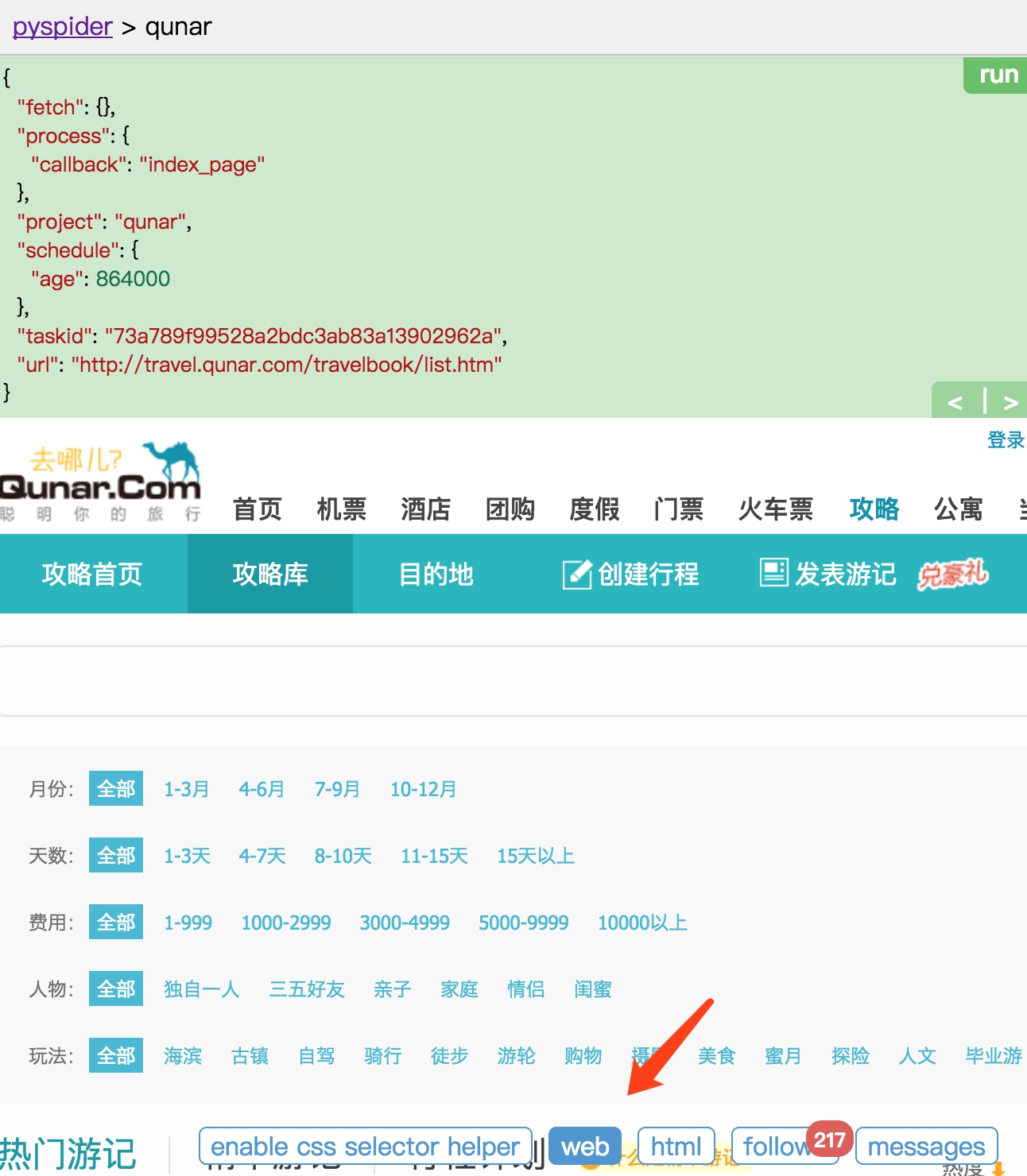Go to next task with > arrow

1010,402
